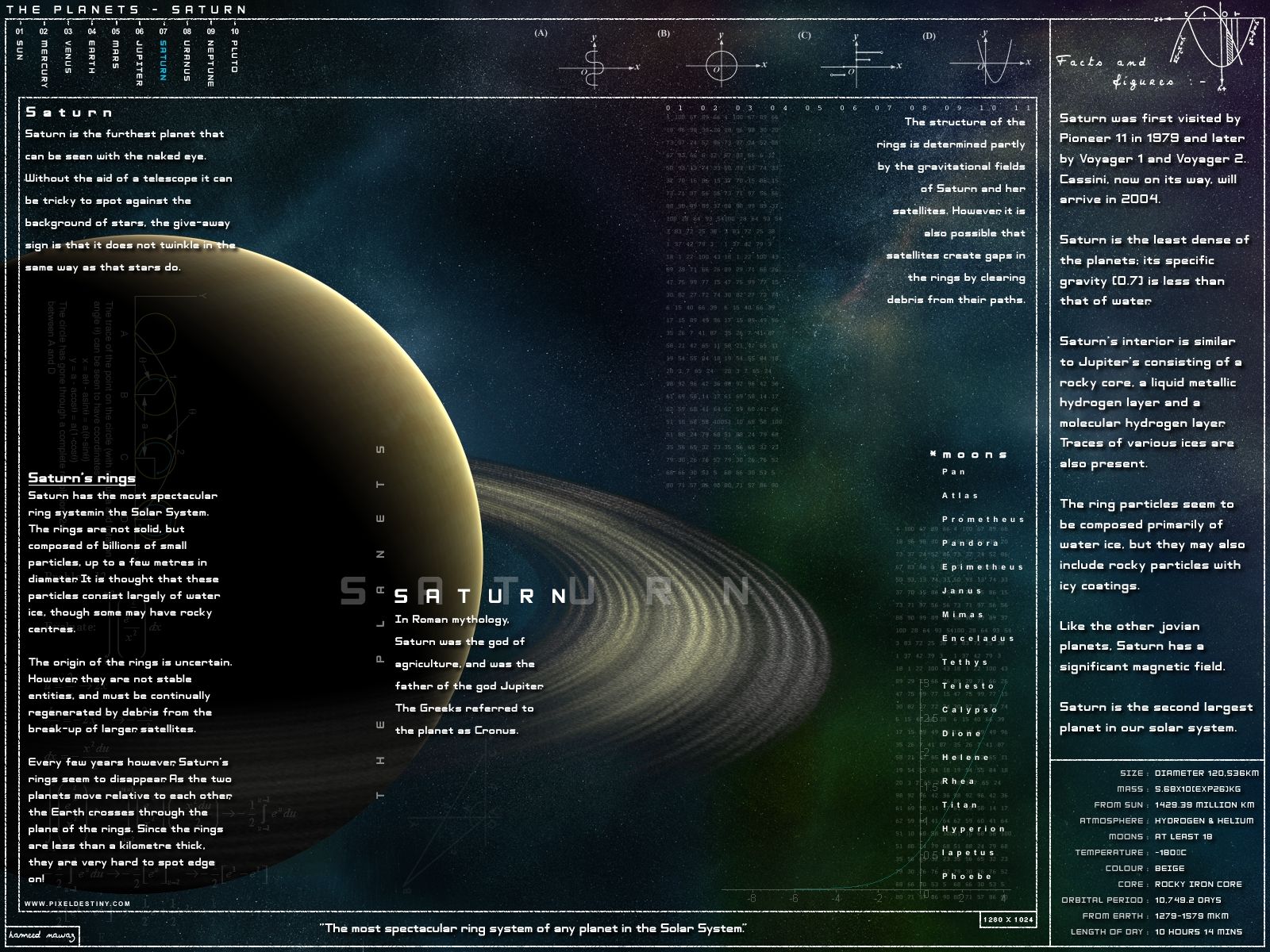The image size is (1270, 952).
Task: Open the www.pixeldestiny.com link
Action: pyautogui.click(x=77, y=903)
